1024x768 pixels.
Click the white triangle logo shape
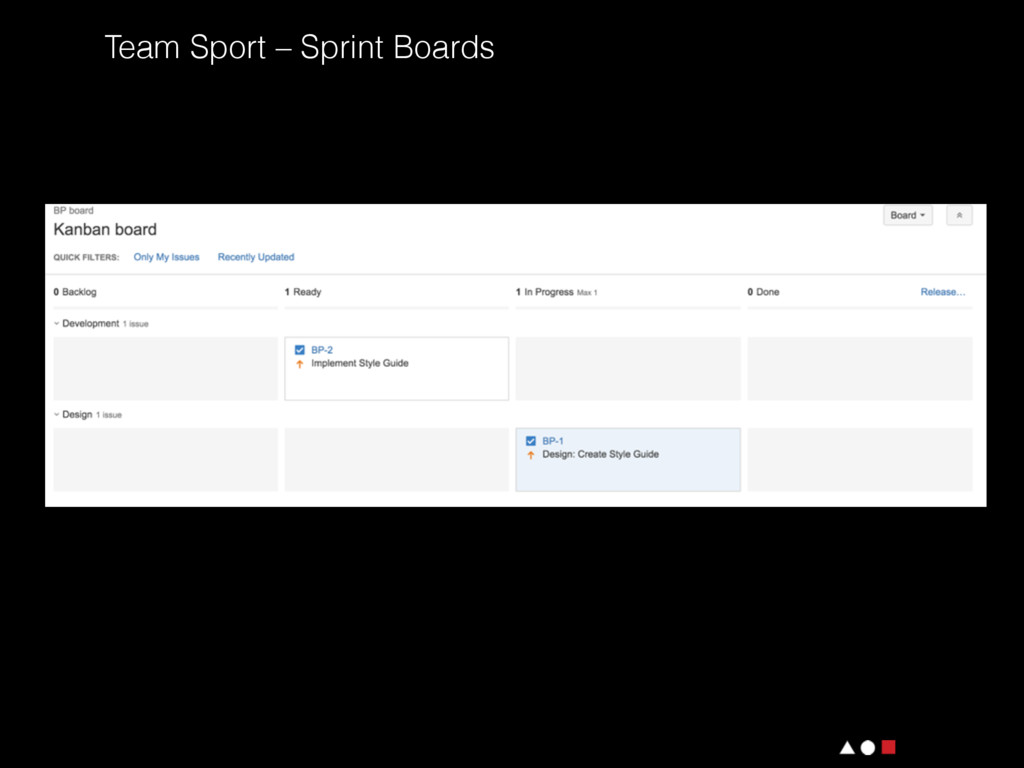[847, 747]
